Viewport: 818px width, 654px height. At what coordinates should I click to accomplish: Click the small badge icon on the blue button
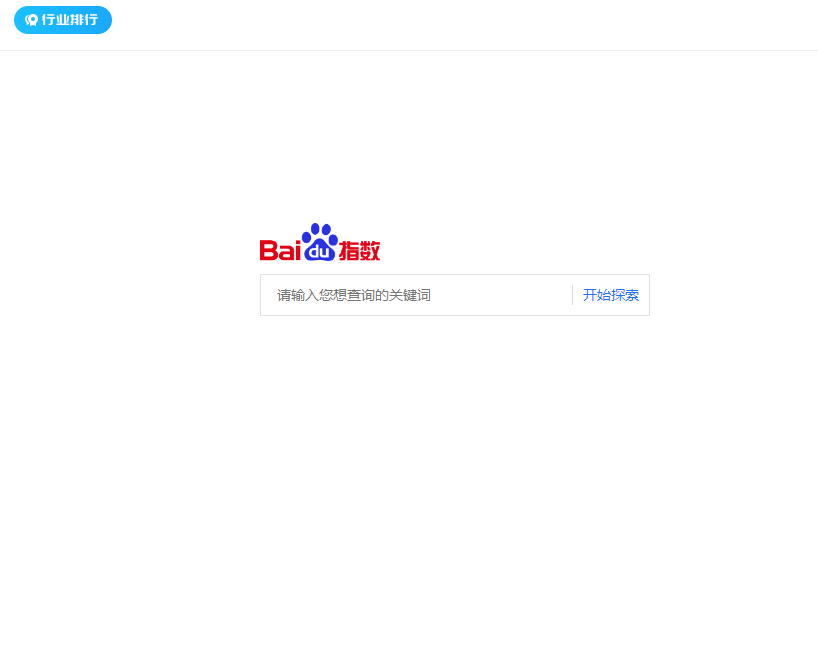31,20
